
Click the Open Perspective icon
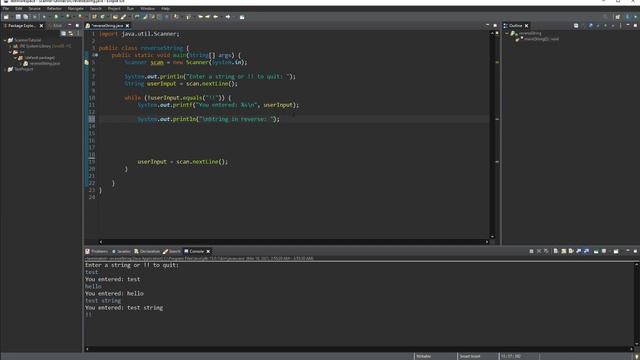pos(618,17)
